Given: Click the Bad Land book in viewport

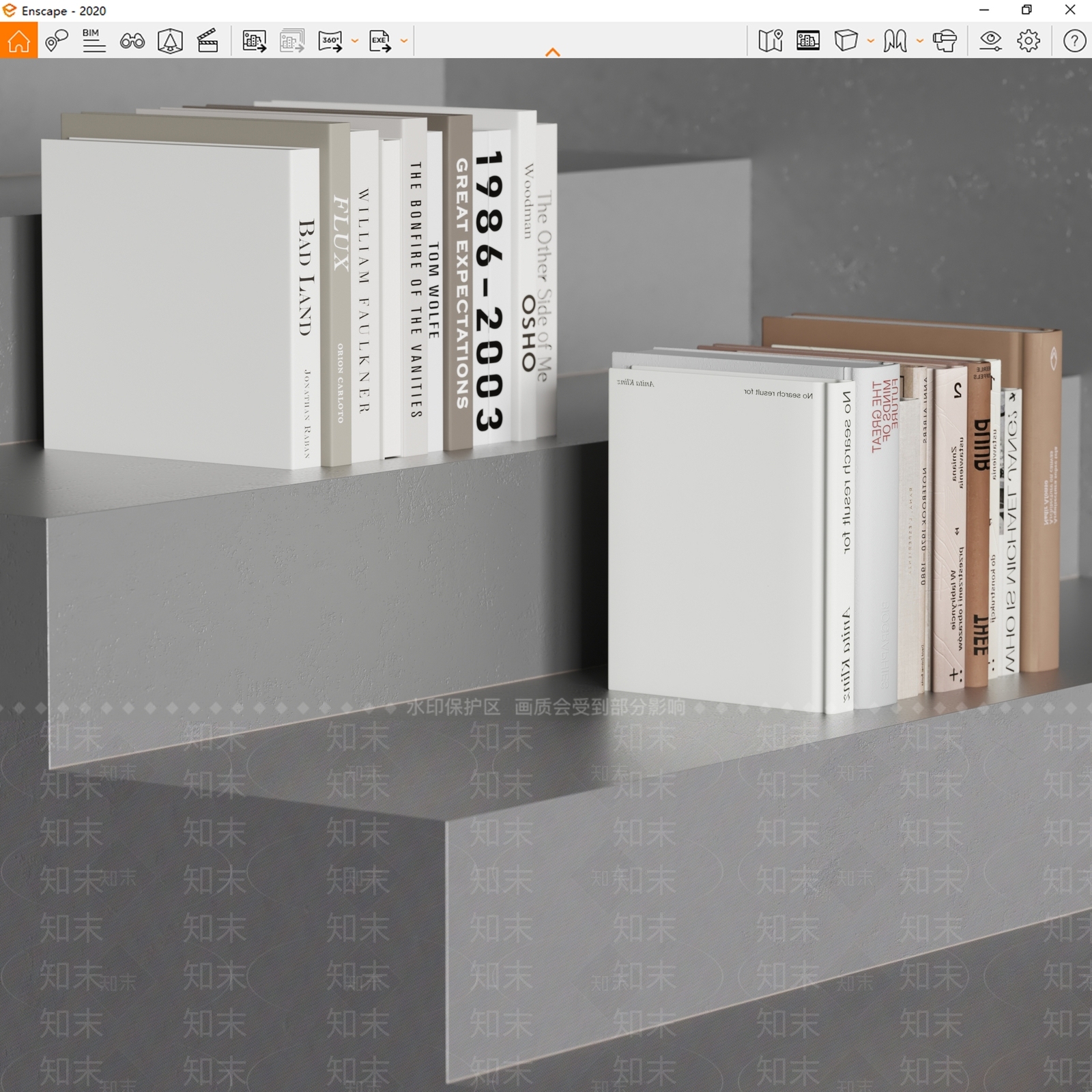Looking at the screenshot, I should 181,304.
